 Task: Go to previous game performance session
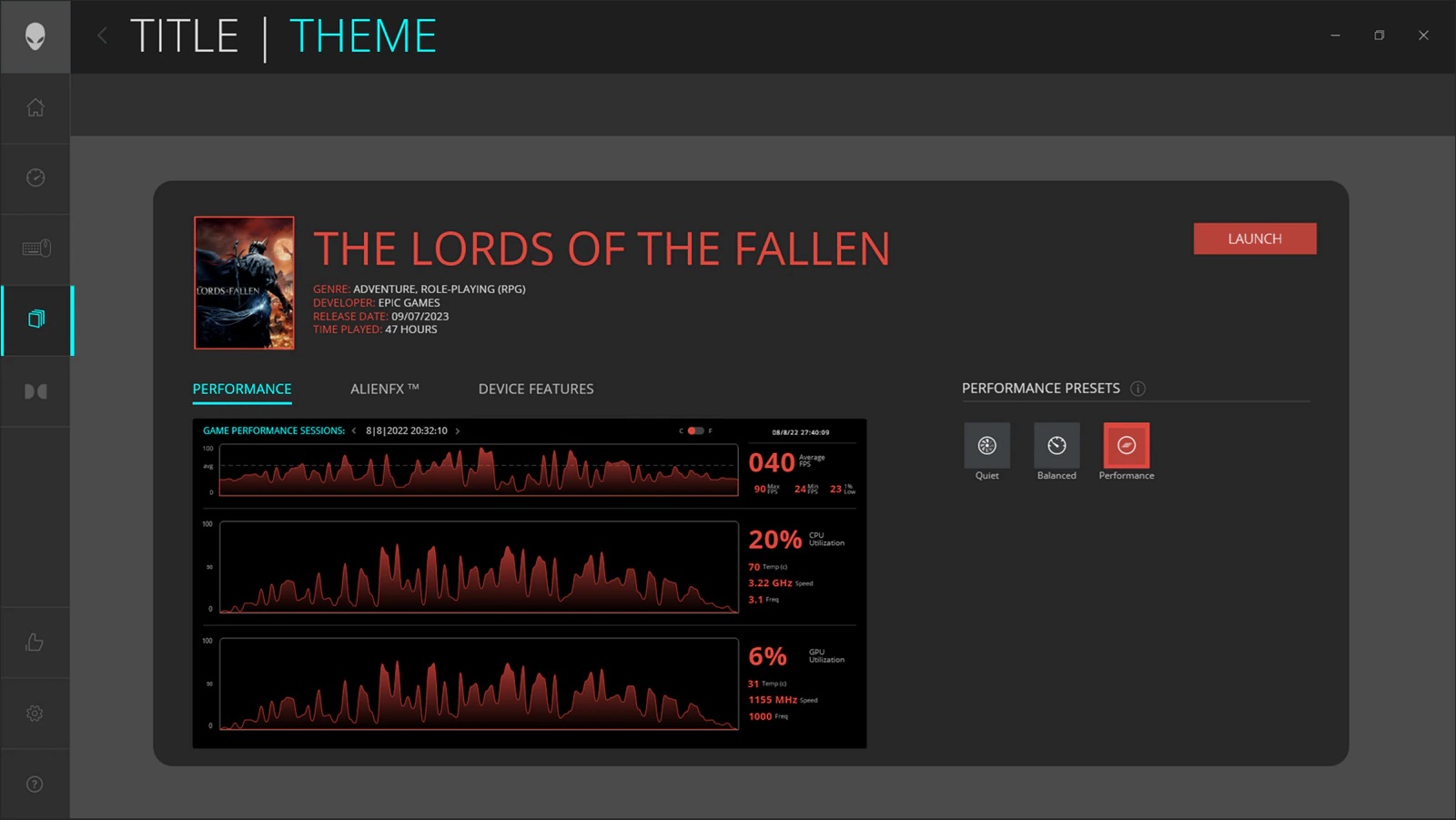(x=353, y=430)
